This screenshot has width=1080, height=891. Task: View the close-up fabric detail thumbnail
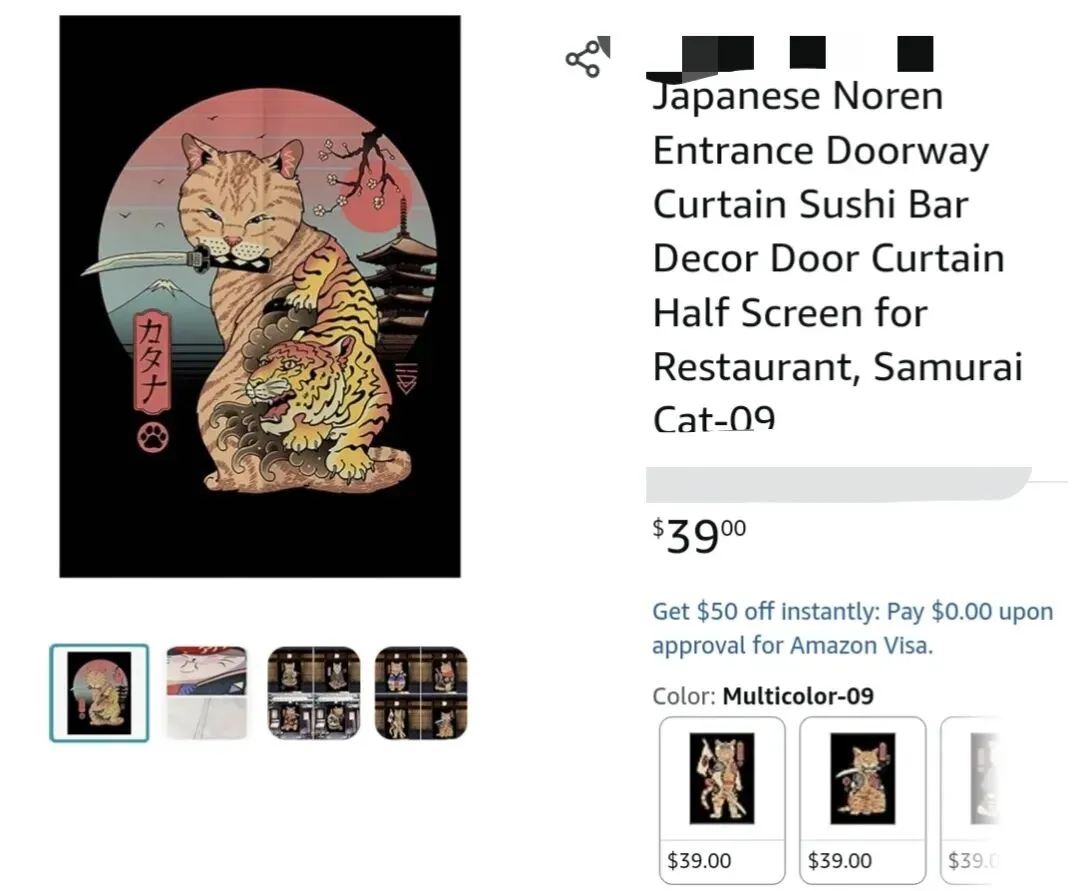(x=206, y=693)
